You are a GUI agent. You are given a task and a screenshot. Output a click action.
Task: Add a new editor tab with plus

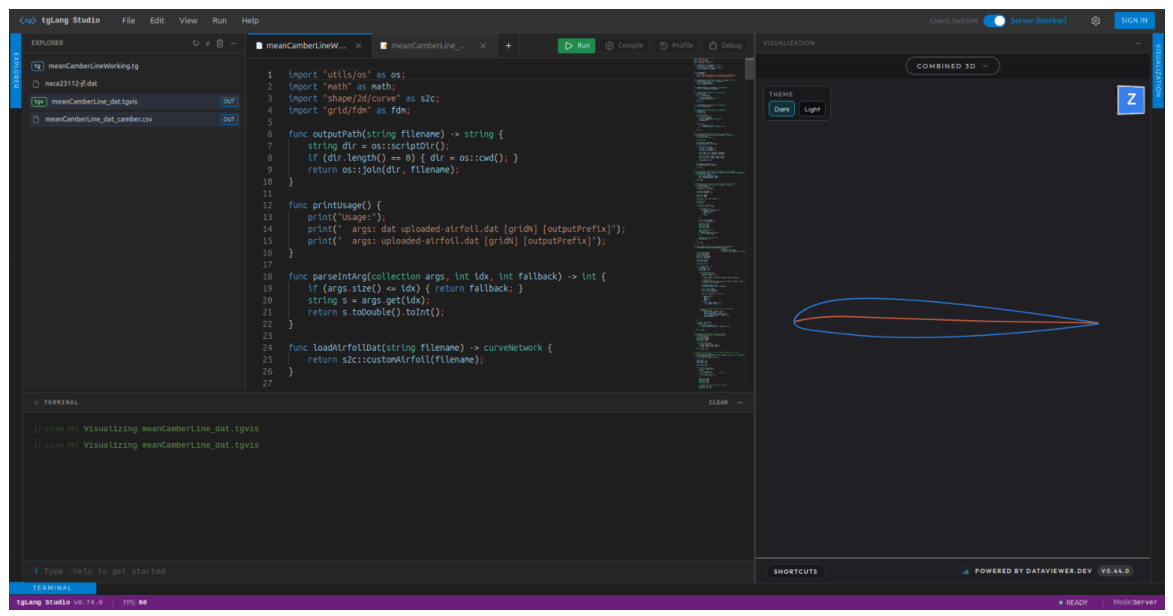point(508,46)
